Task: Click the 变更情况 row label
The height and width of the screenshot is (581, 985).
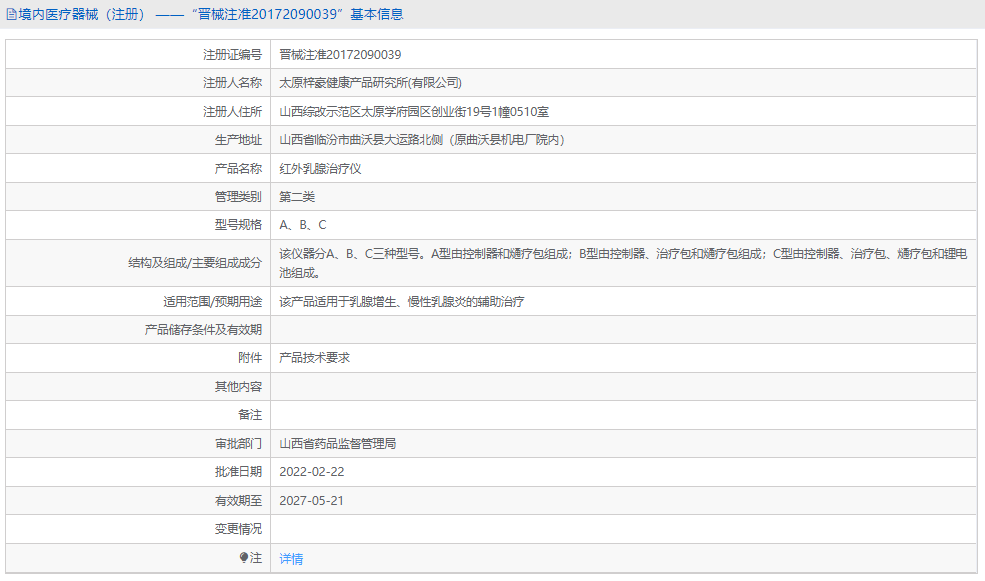Action: pyautogui.click(x=238, y=529)
